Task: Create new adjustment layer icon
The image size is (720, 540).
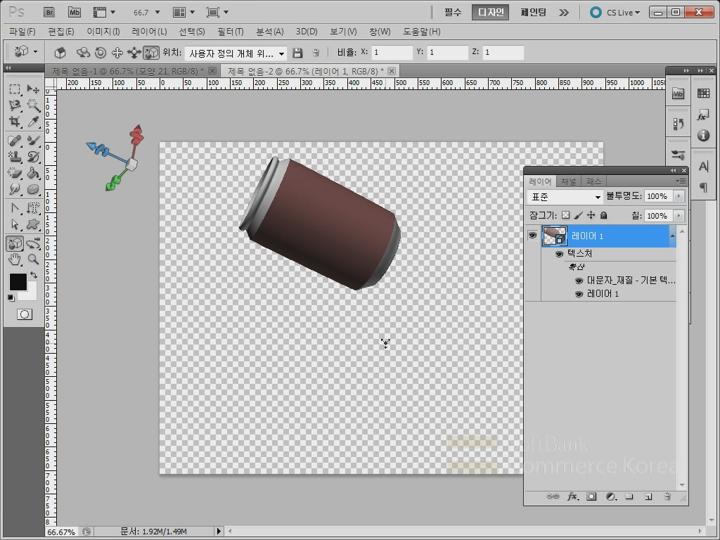Action: click(x=611, y=496)
